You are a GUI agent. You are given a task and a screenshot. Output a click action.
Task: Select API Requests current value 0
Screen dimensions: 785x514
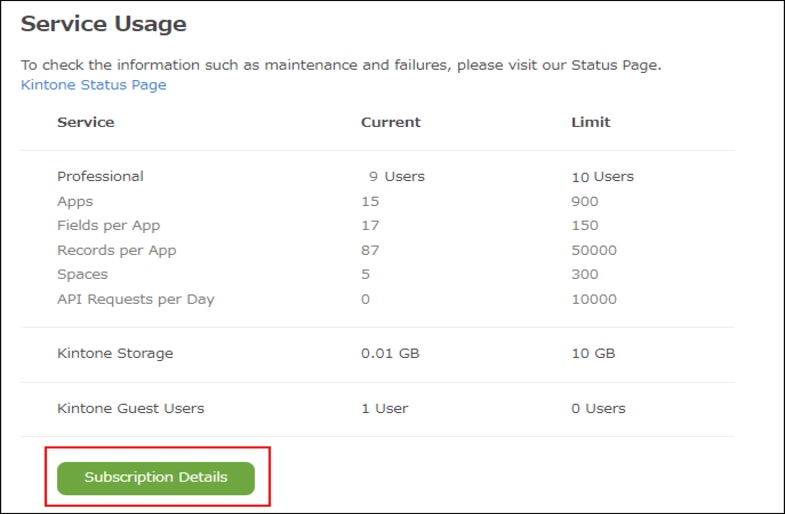pos(365,299)
